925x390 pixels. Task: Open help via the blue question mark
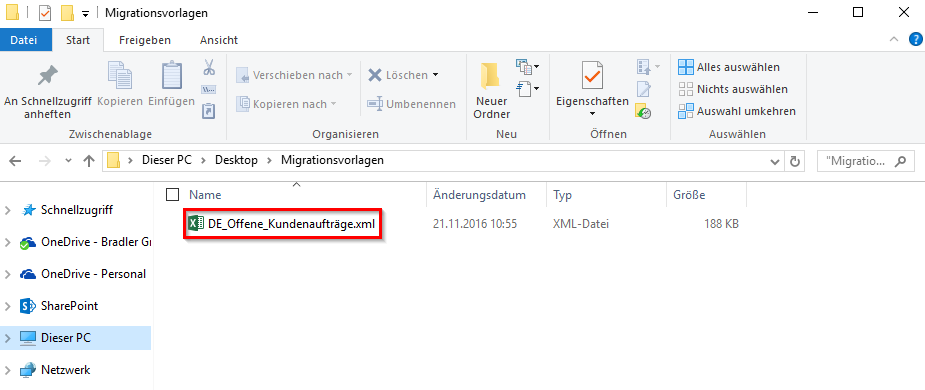pyautogui.click(x=915, y=40)
